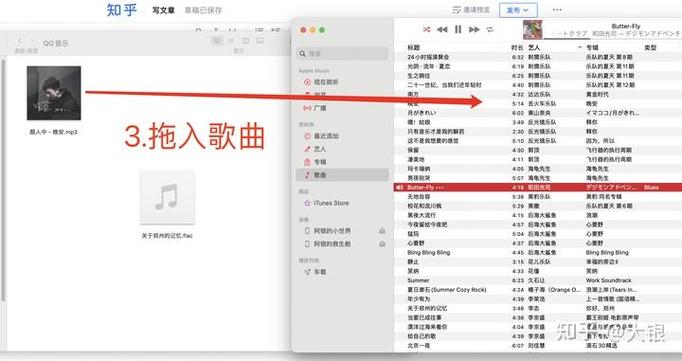Click the Blues genre cell

651,187
